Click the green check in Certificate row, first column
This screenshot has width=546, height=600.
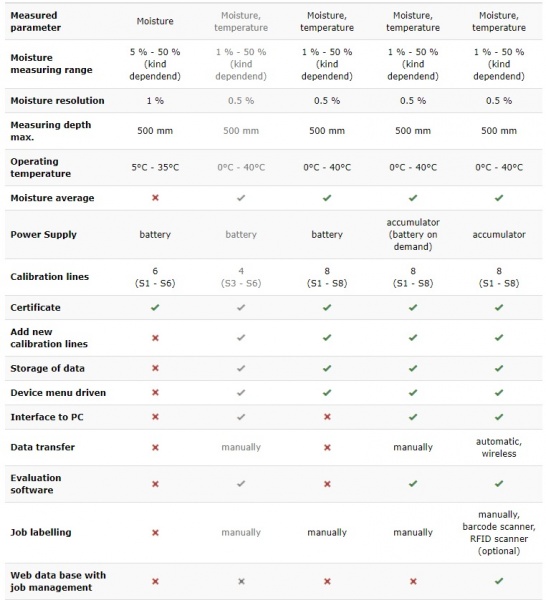point(155,307)
